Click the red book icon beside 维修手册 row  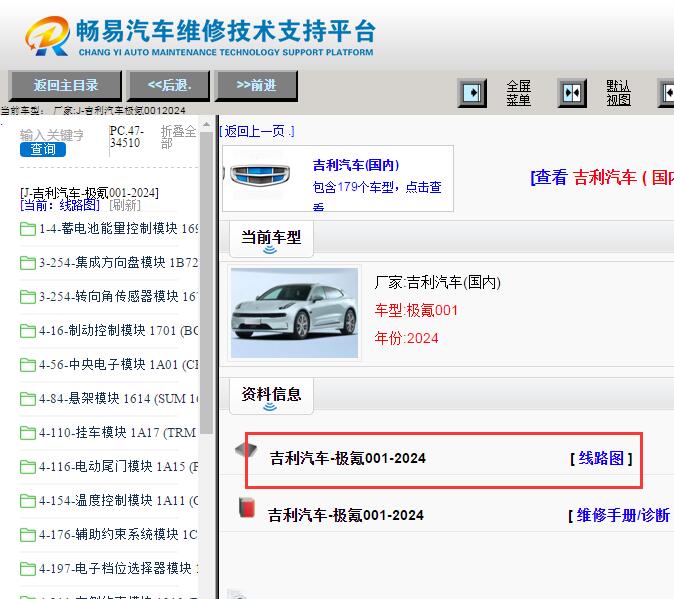pyautogui.click(x=247, y=507)
